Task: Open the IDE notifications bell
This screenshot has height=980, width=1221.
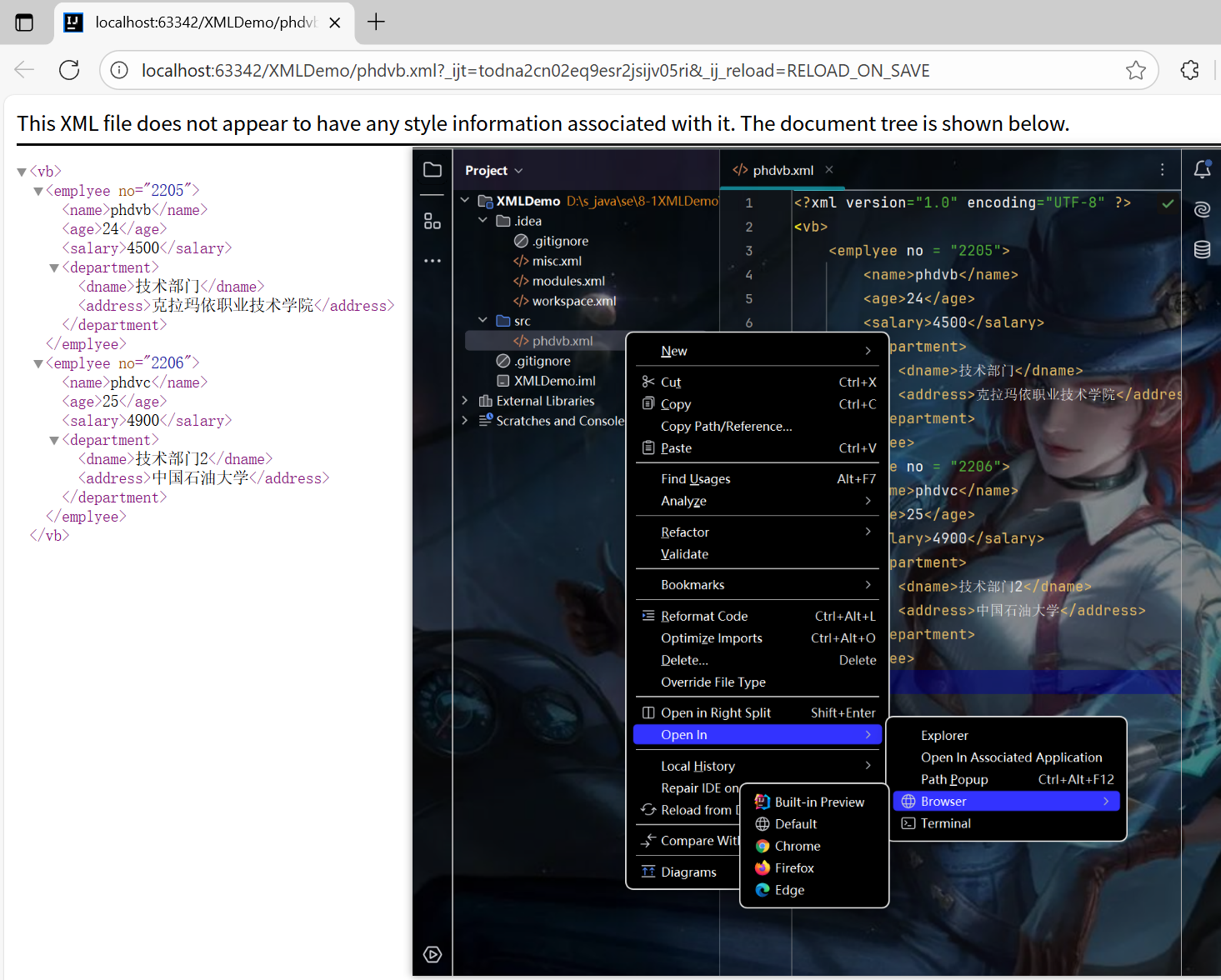Action: coord(1202,170)
